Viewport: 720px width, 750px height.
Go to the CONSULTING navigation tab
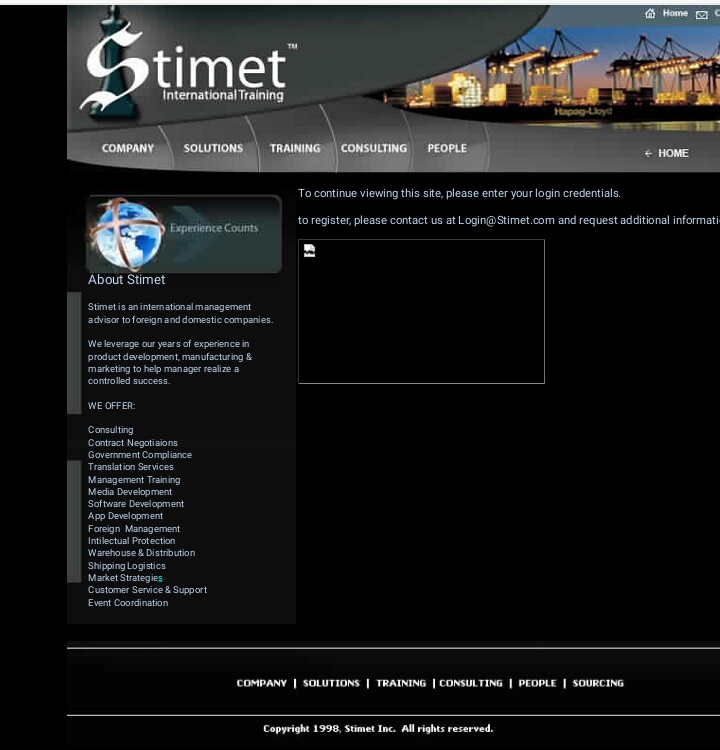point(374,148)
